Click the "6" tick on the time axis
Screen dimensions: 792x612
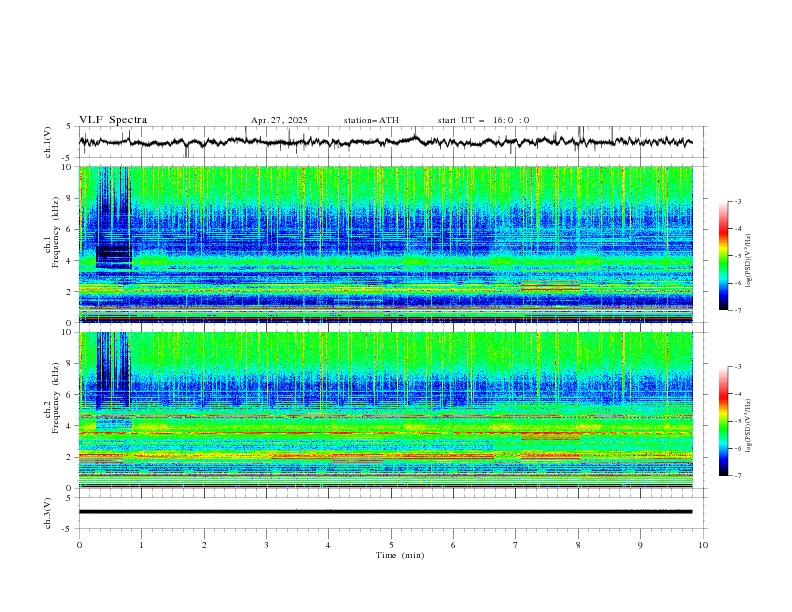(x=453, y=545)
